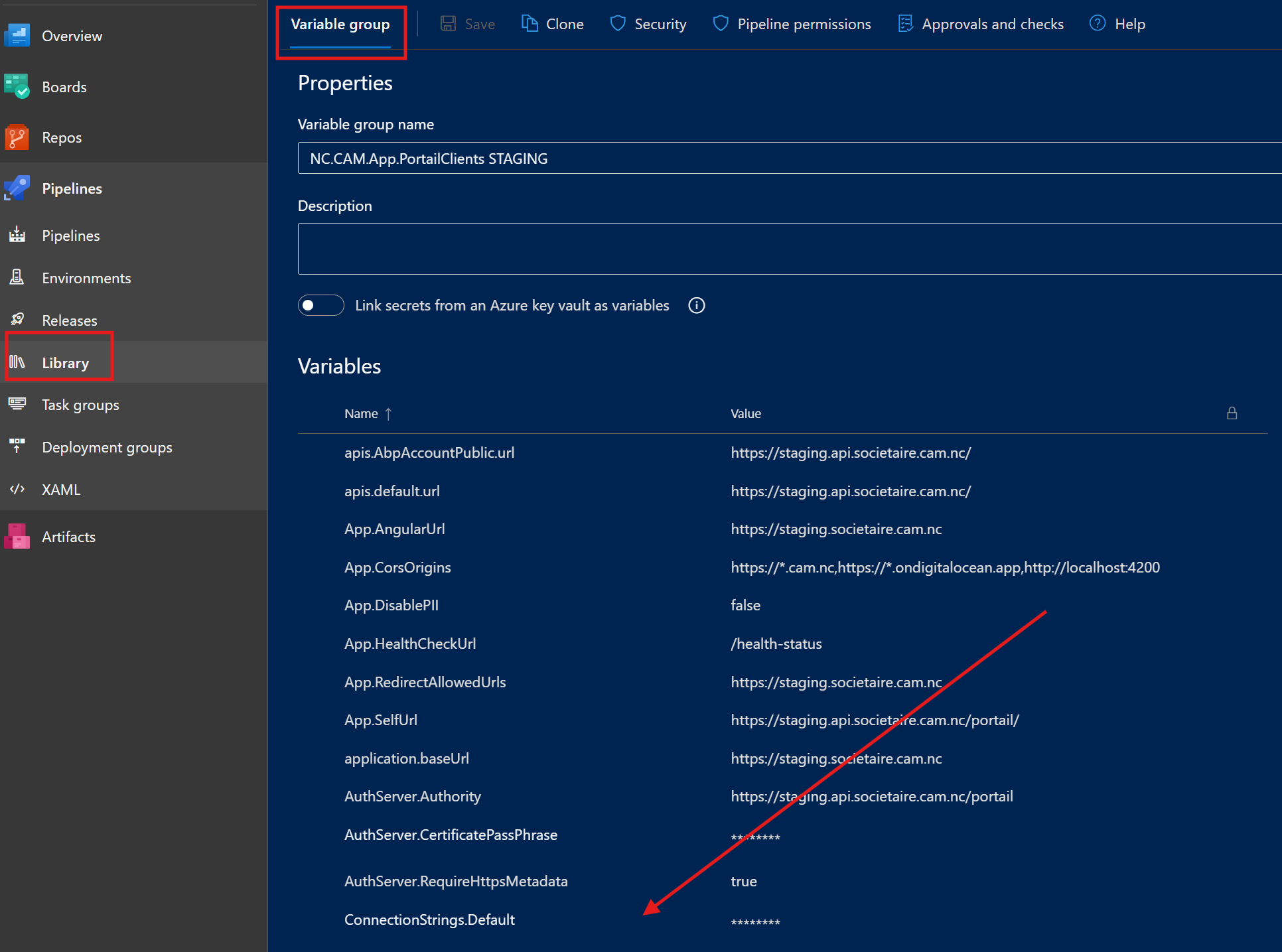Click the Repos icon in the sidebar
Screen dimensions: 1282x952
[x=17, y=137]
